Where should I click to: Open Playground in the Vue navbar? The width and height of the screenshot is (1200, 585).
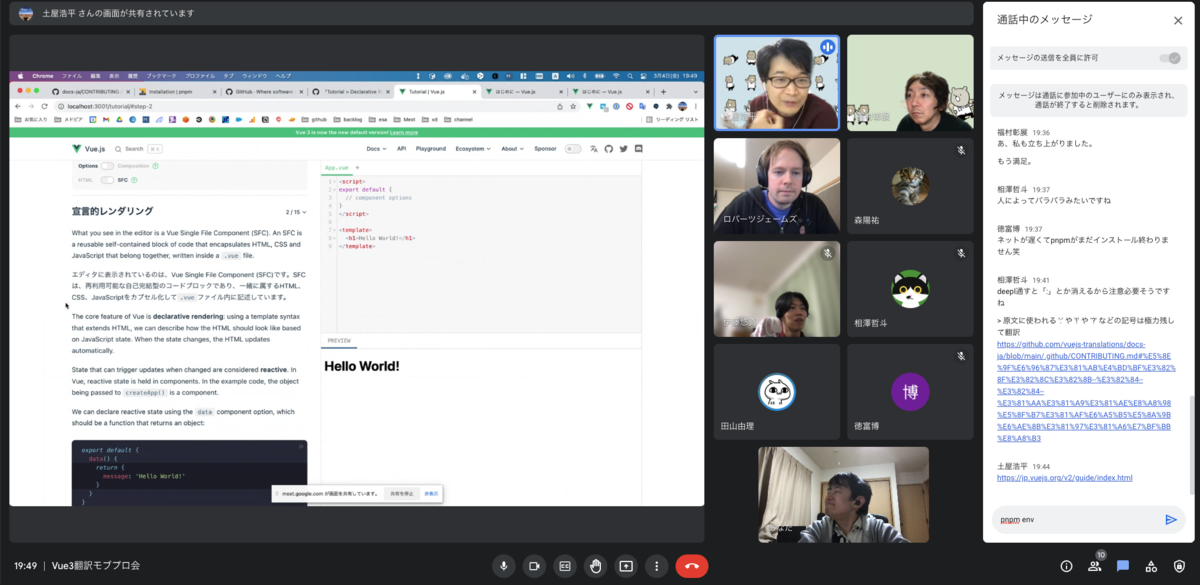tap(431, 149)
